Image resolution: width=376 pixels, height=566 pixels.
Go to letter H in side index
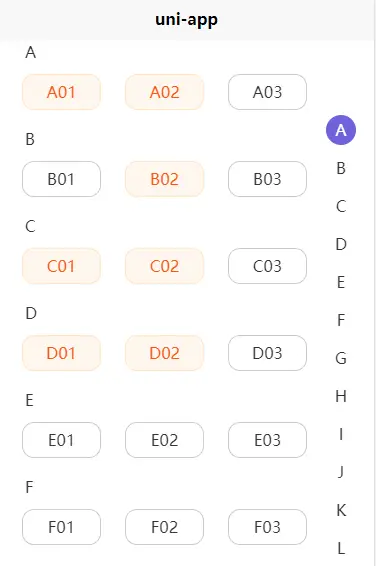(x=341, y=396)
